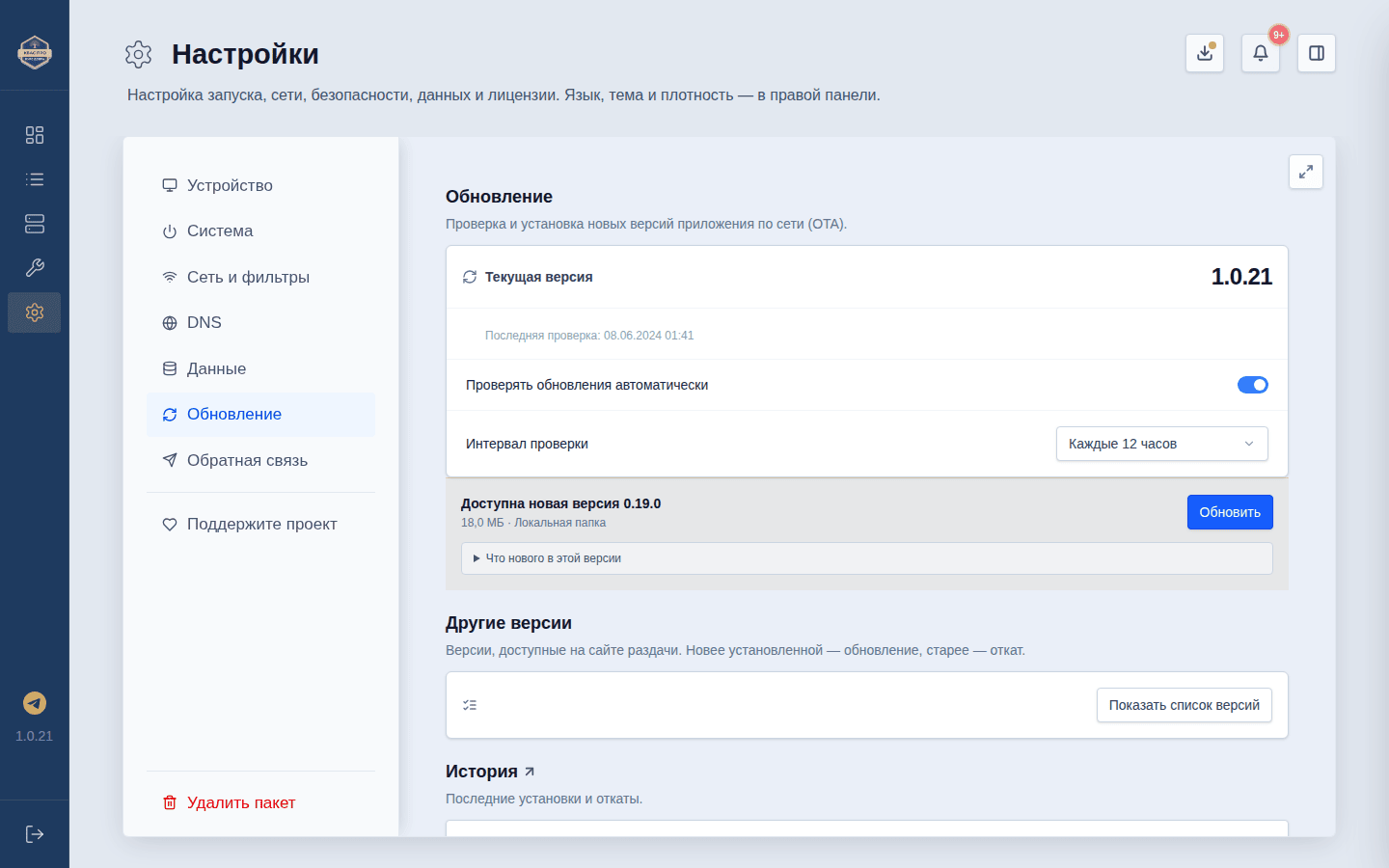Select the wrench tools icon in sidebar
Image resolution: width=1389 pixels, height=868 pixels.
pyautogui.click(x=35, y=268)
